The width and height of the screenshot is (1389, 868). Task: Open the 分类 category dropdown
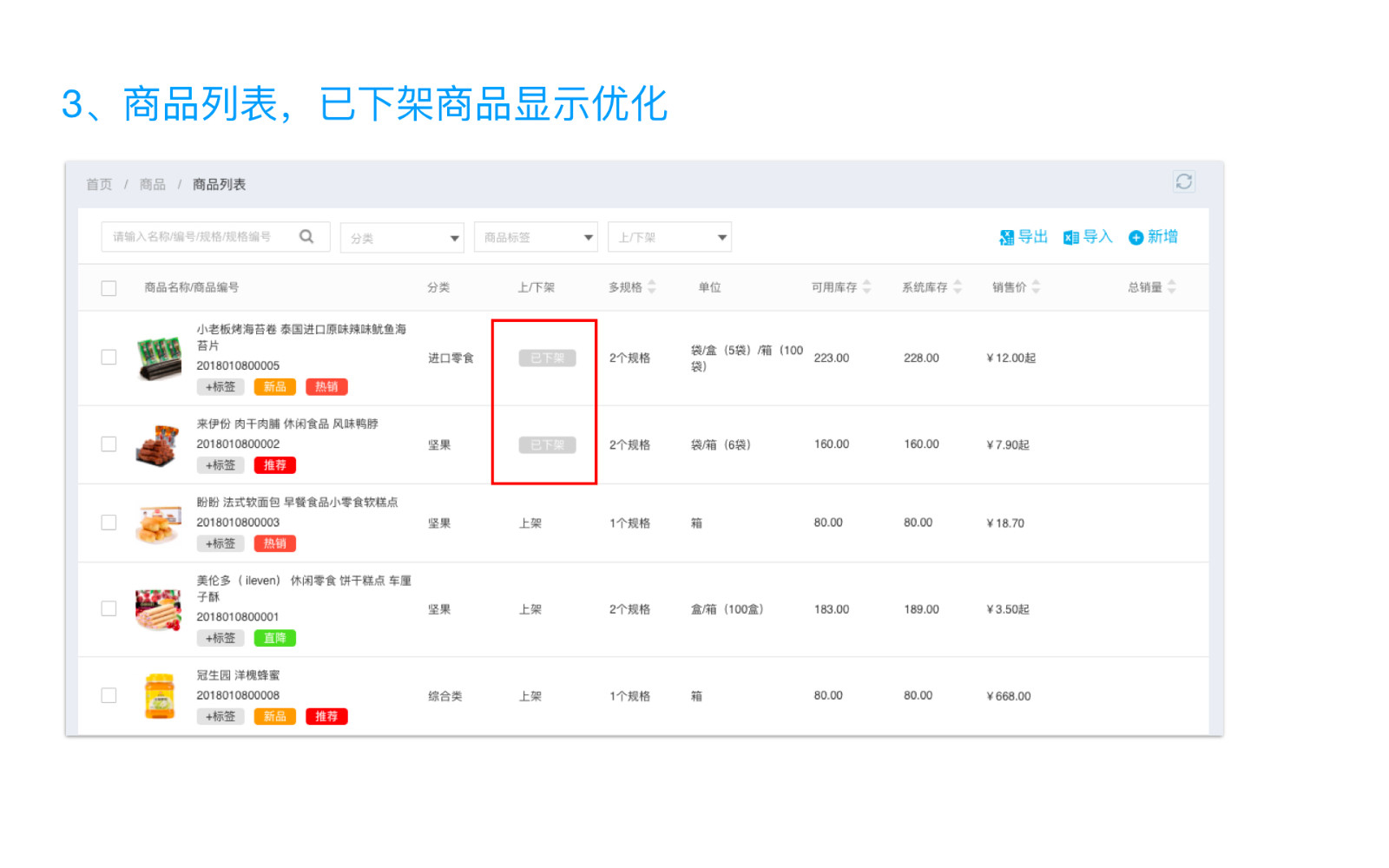tap(402, 238)
